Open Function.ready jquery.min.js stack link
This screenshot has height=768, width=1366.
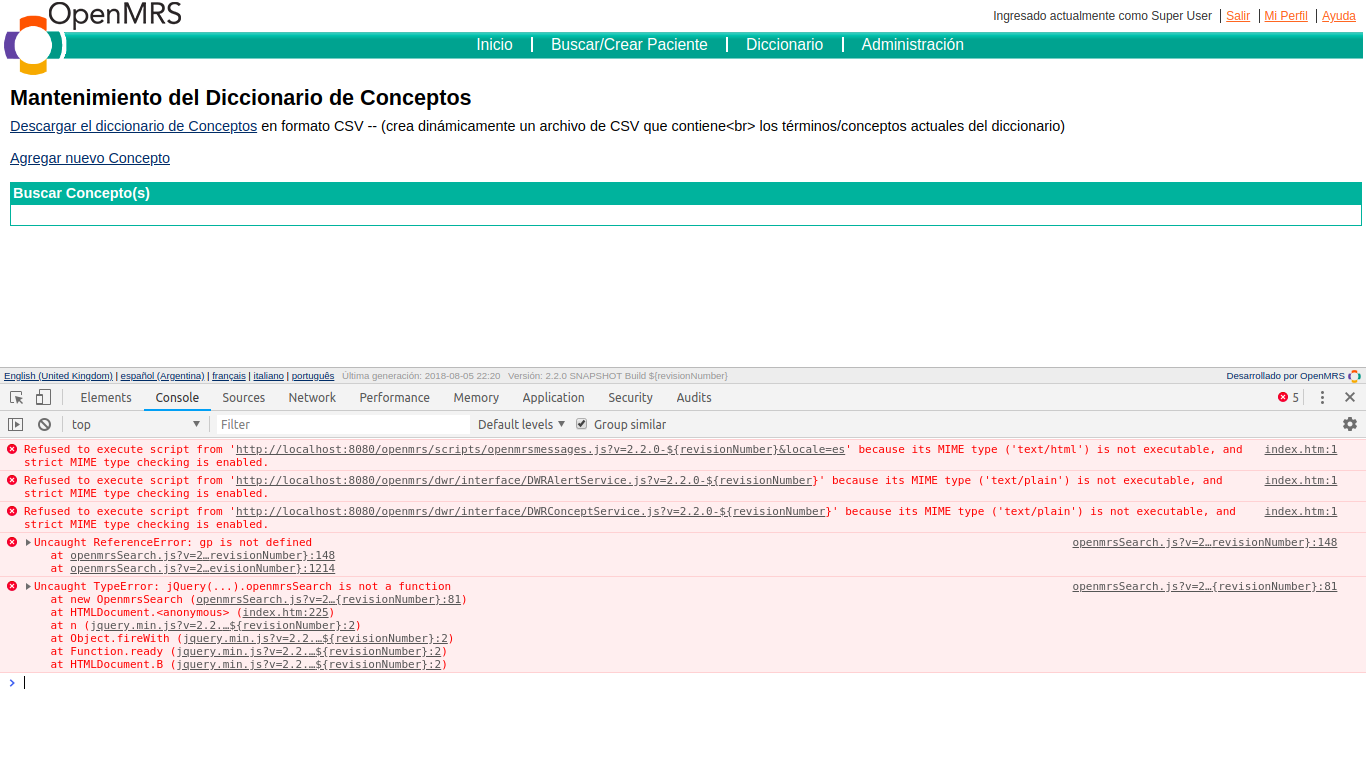tap(308, 651)
